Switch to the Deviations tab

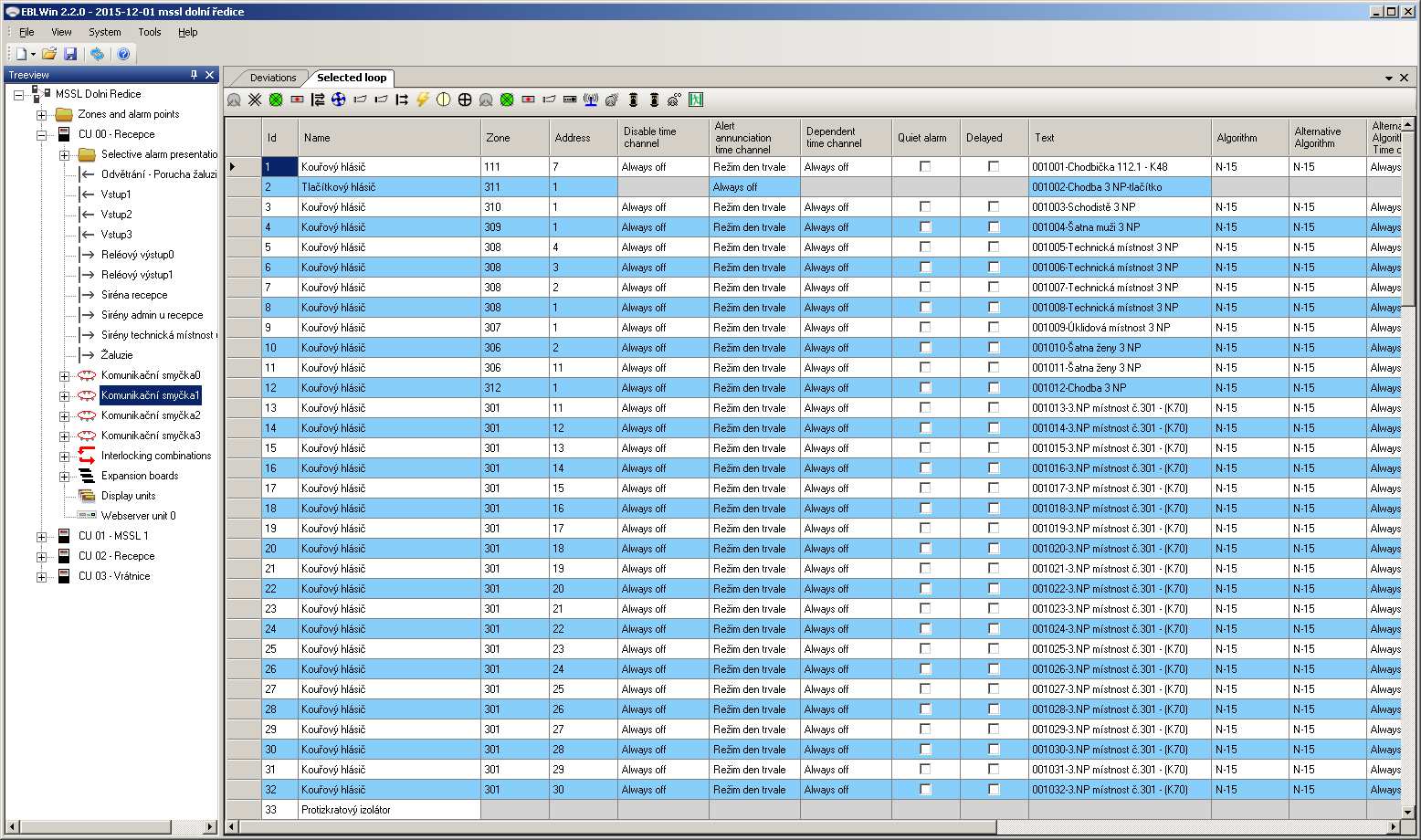273,78
